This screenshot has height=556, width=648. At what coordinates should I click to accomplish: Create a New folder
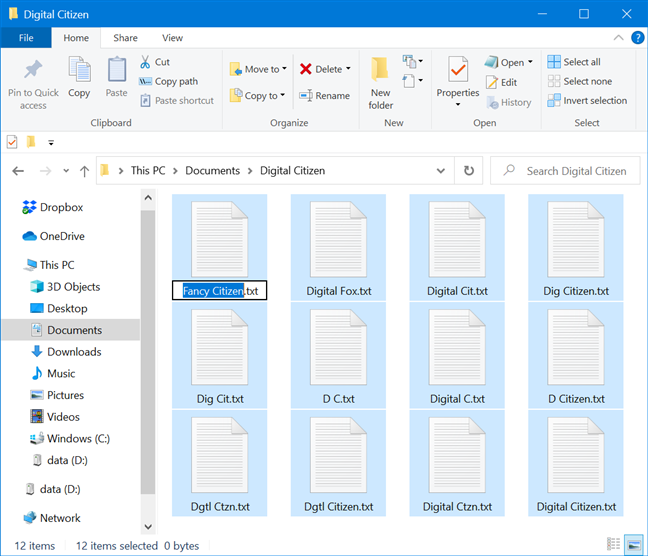tap(380, 83)
